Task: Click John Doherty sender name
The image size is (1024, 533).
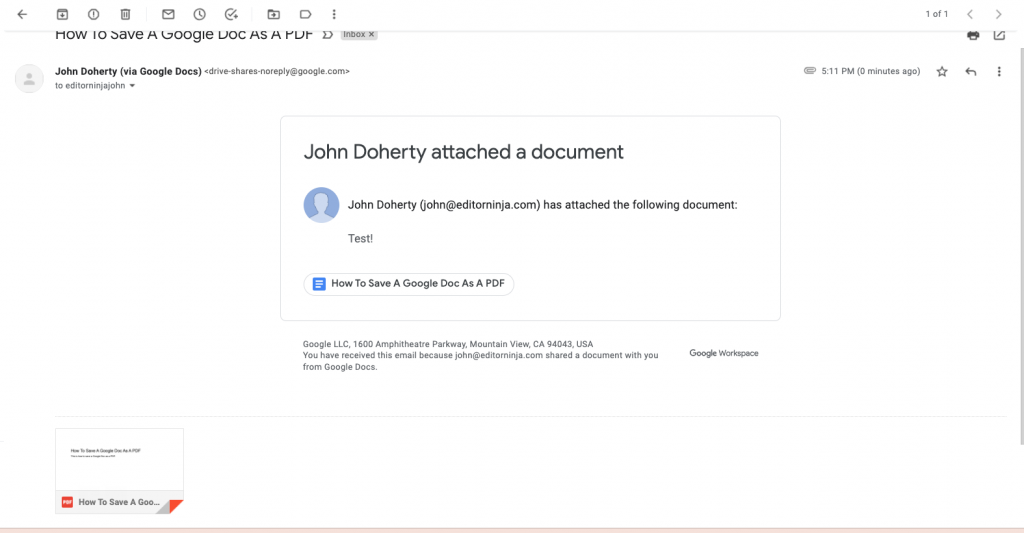Action: pyautogui.click(x=128, y=71)
